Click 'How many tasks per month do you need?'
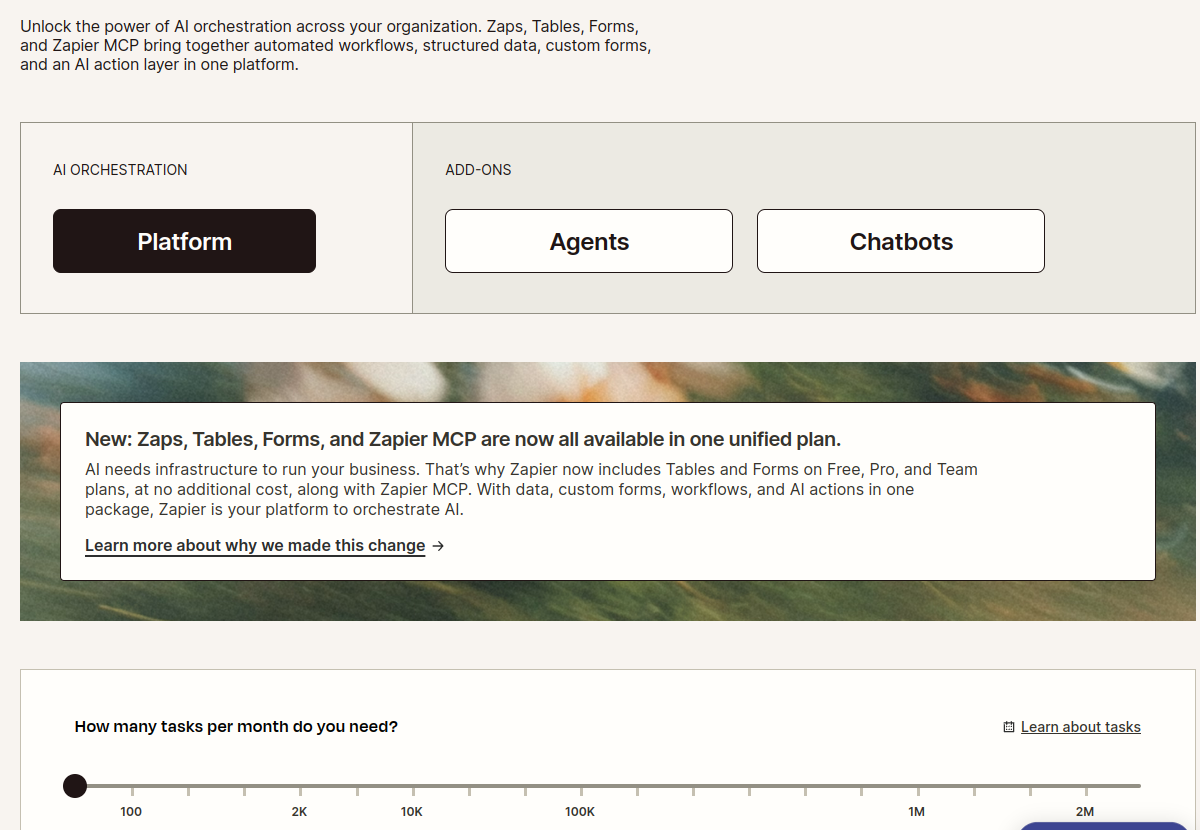Image resolution: width=1200 pixels, height=830 pixels. 236,727
